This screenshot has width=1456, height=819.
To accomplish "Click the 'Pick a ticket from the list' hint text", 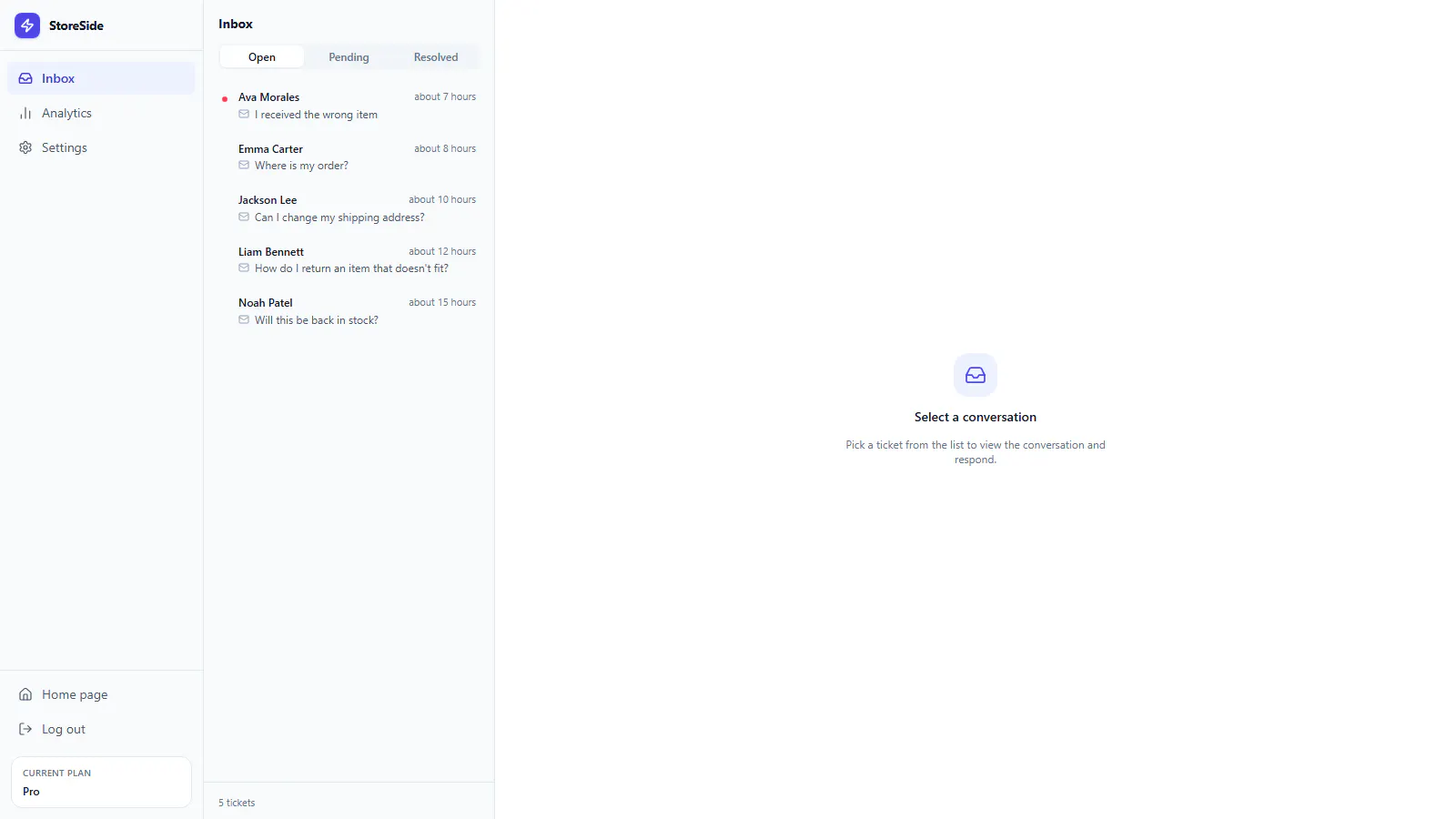I will click(x=976, y=452).
